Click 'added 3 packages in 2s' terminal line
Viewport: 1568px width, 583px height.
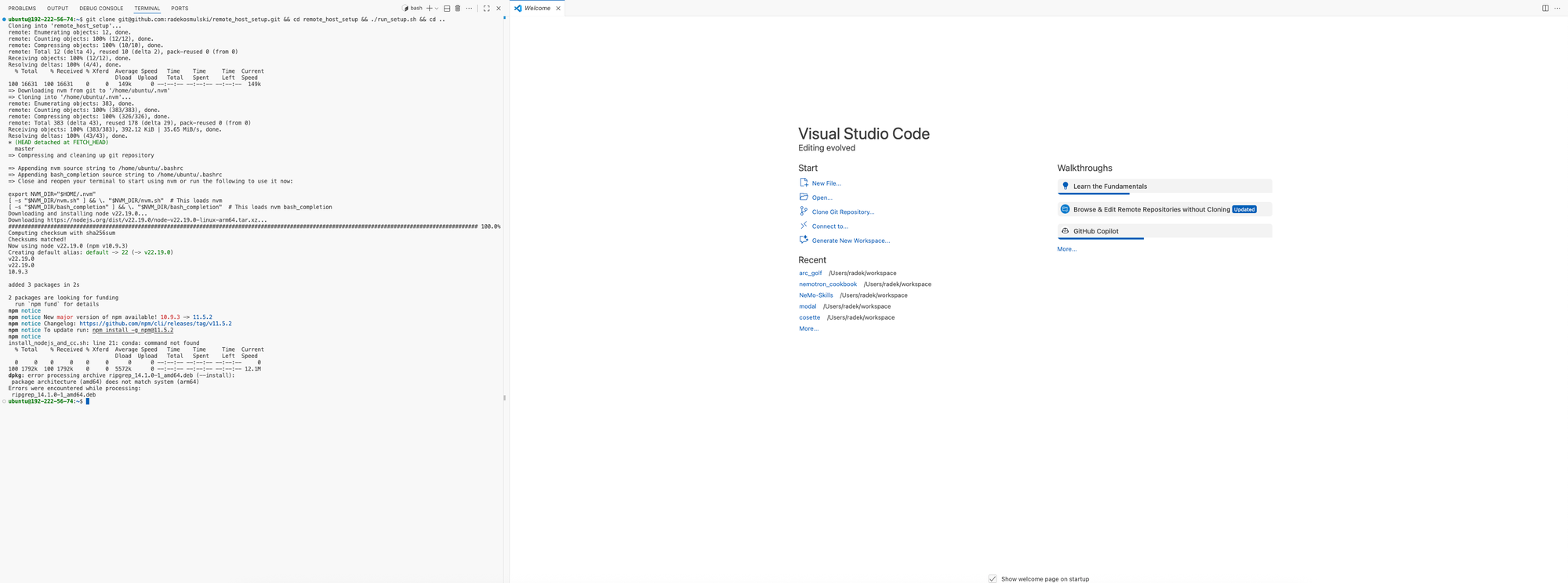44,285
